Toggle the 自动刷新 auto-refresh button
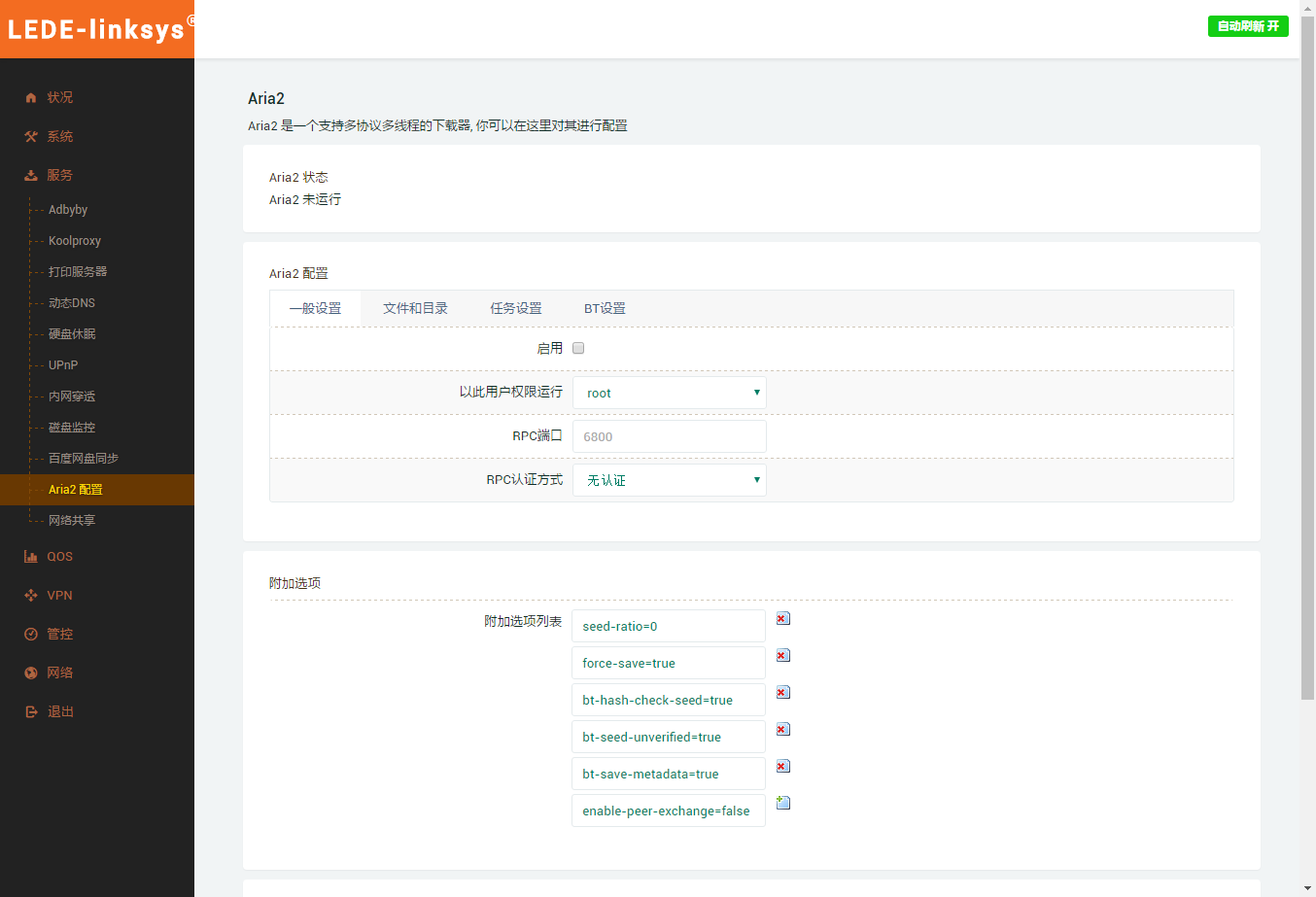The height and width of the screenshot is (897, 1316). click(x=1247, y=26)
